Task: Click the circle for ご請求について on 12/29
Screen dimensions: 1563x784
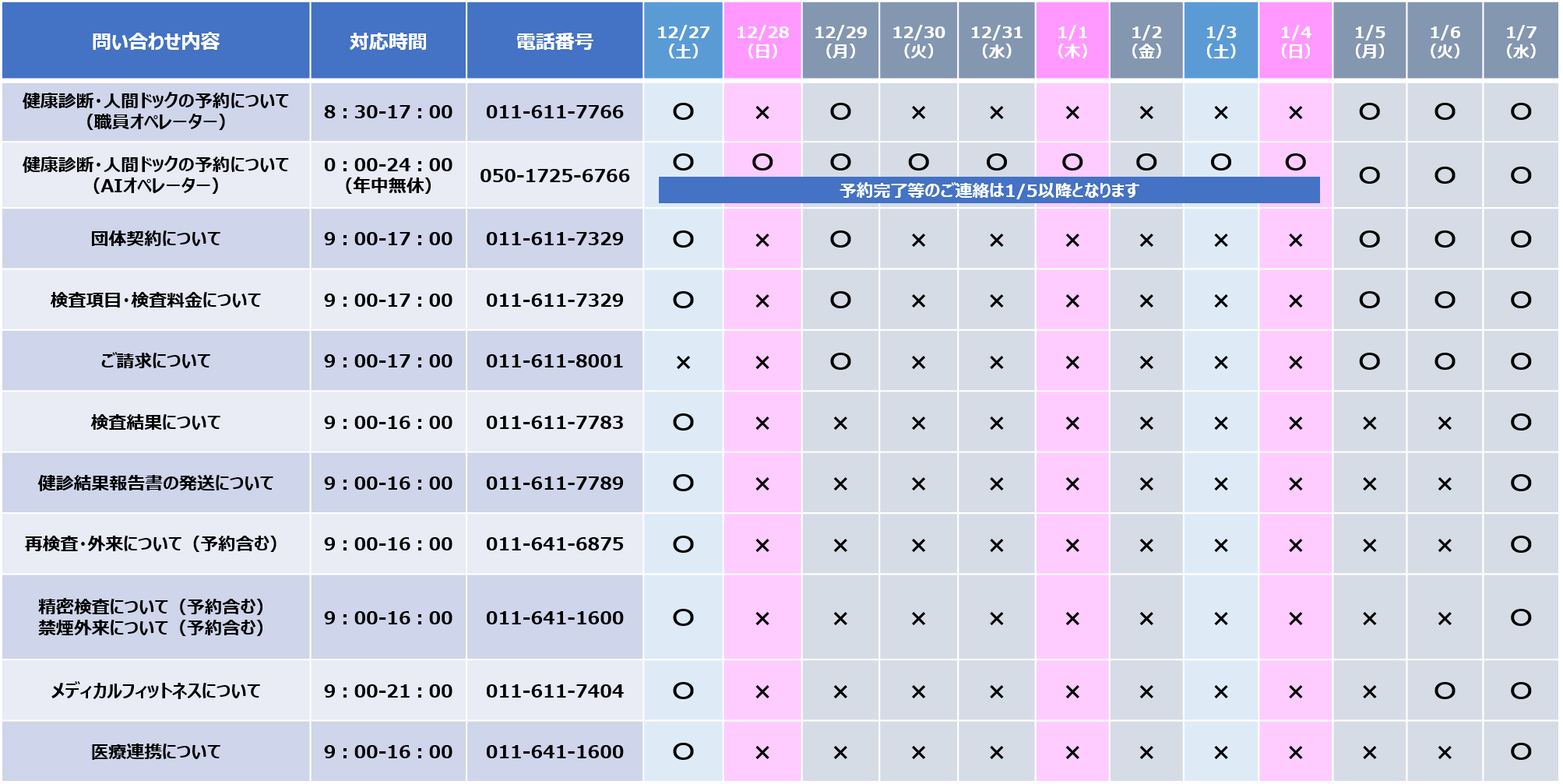Action: point(840,361)
